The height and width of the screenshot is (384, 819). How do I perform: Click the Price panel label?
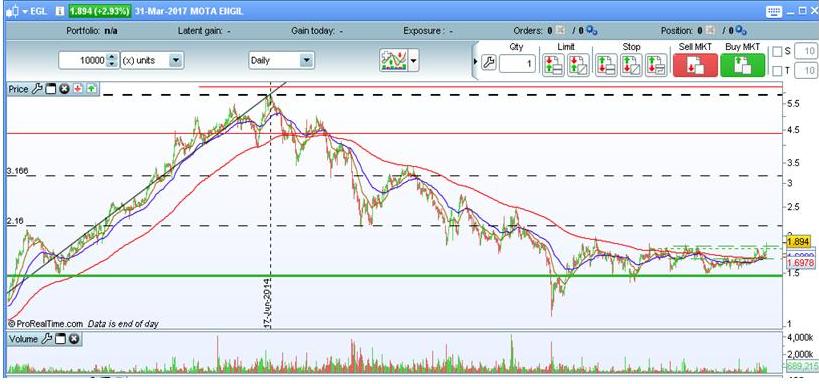[18, 89]
